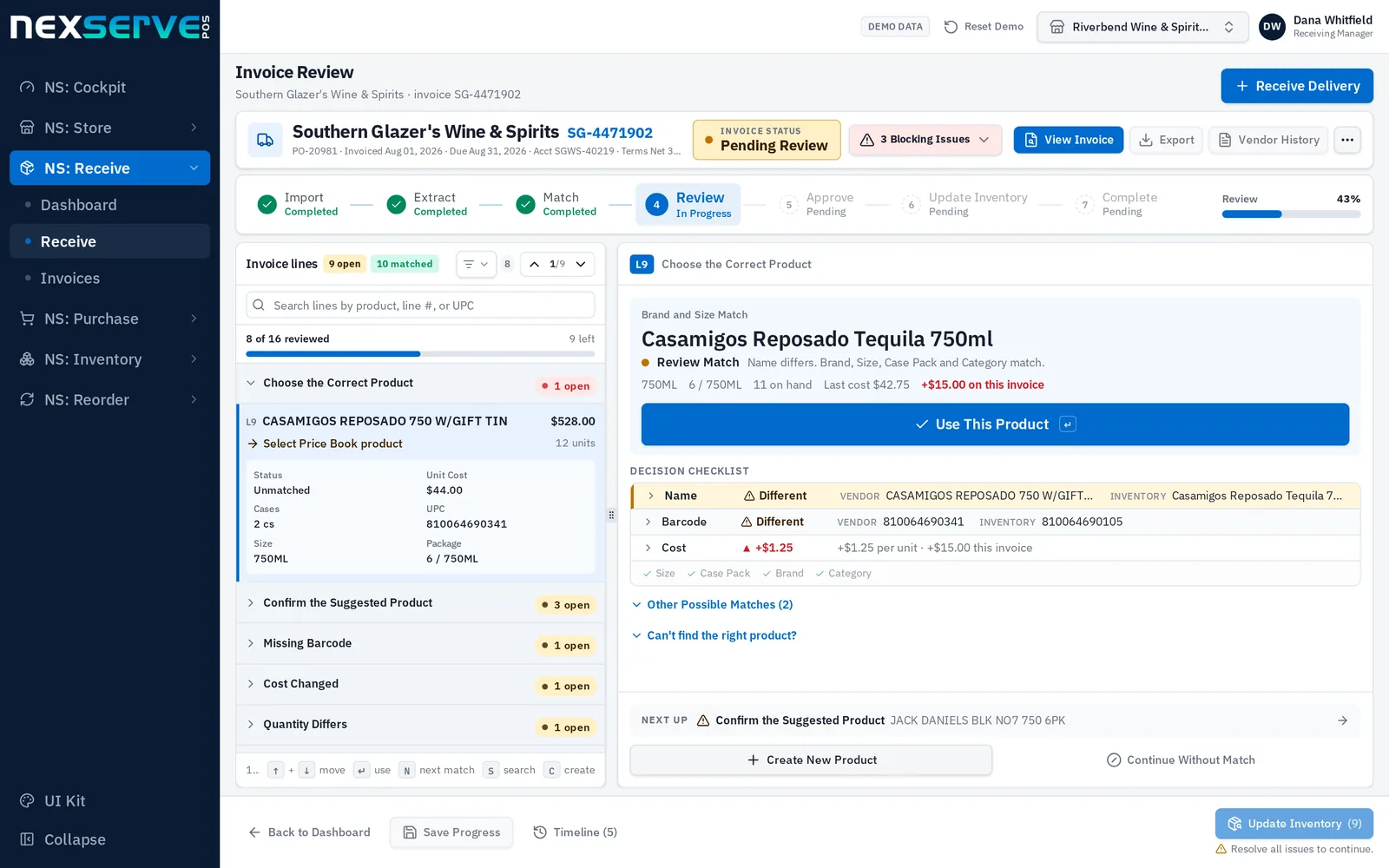
Task: Click Create New Product button
Action: coord(811,759)
